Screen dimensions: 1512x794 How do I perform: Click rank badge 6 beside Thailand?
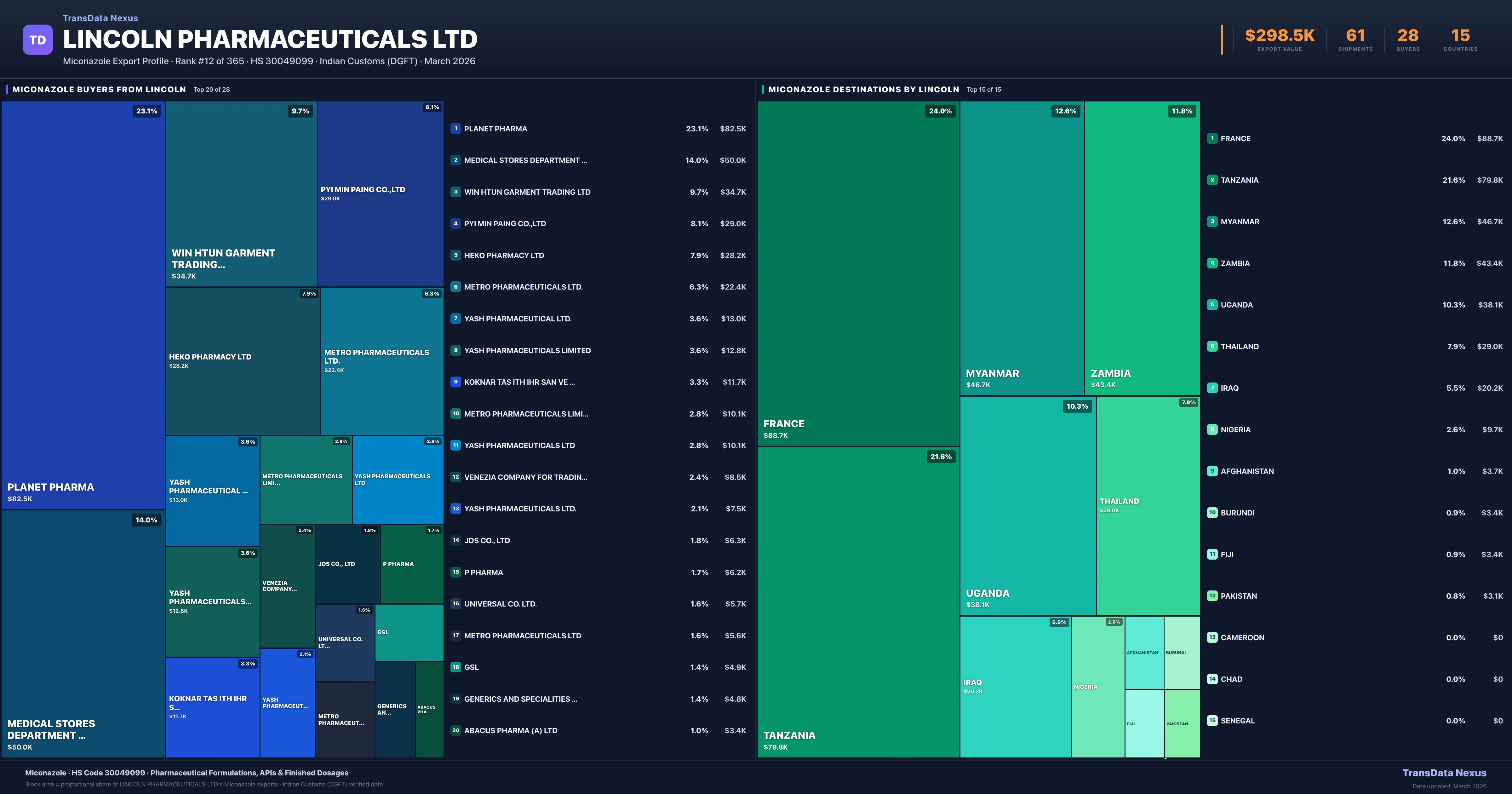pyautogui.click(x=1212, y=347)
